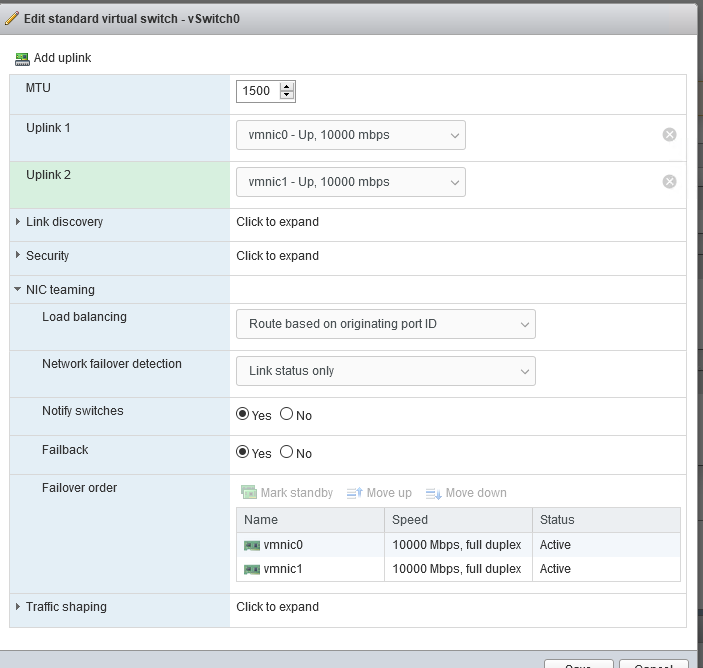Select the vmnic1 adapter icon in the failover list
The height and width of the screenshot is (668, 703).
[x=252, y=569]
